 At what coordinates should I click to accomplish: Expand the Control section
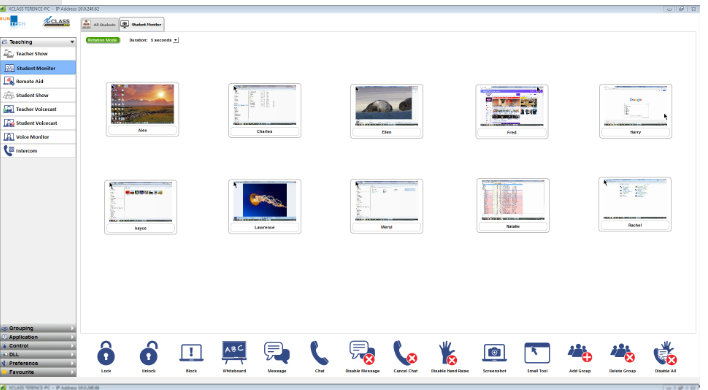coord(38,346)
